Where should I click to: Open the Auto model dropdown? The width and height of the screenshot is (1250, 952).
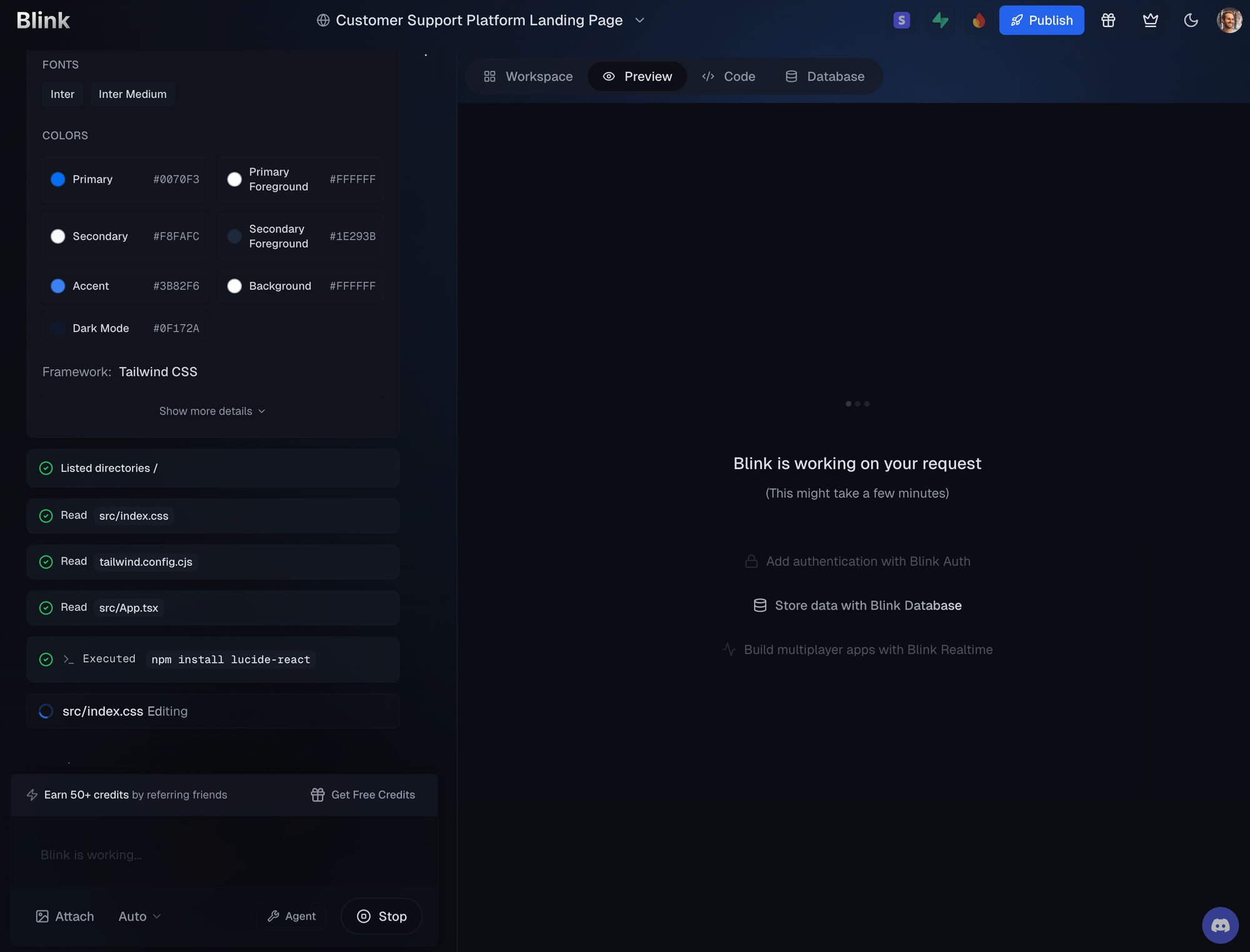[138, 916]
